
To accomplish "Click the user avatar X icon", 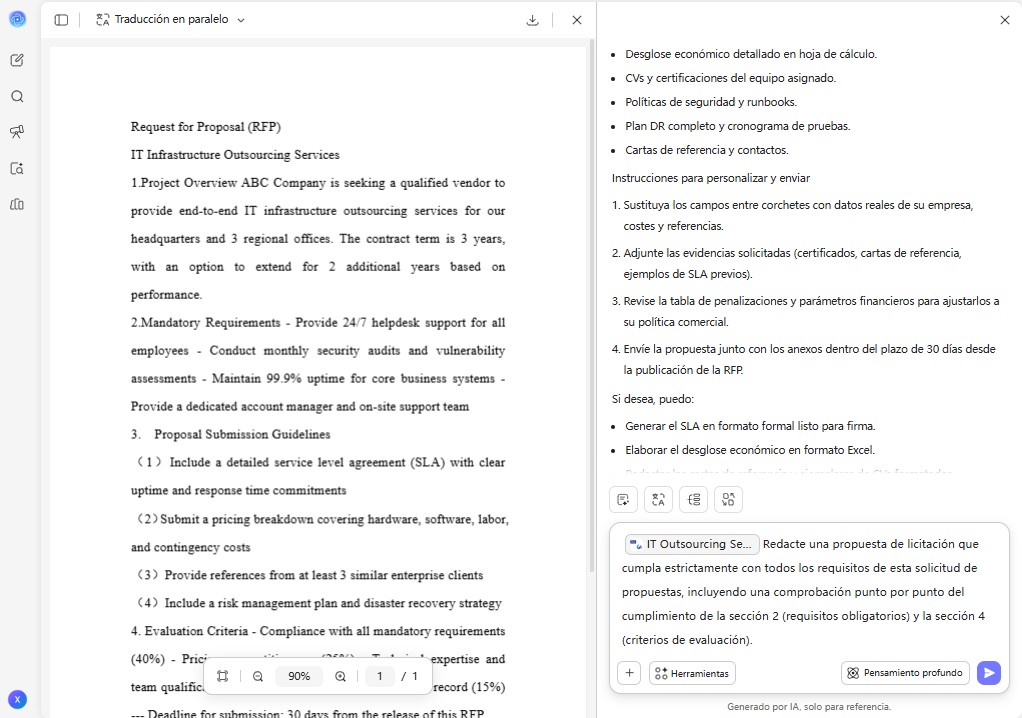I will click(18, 700).
